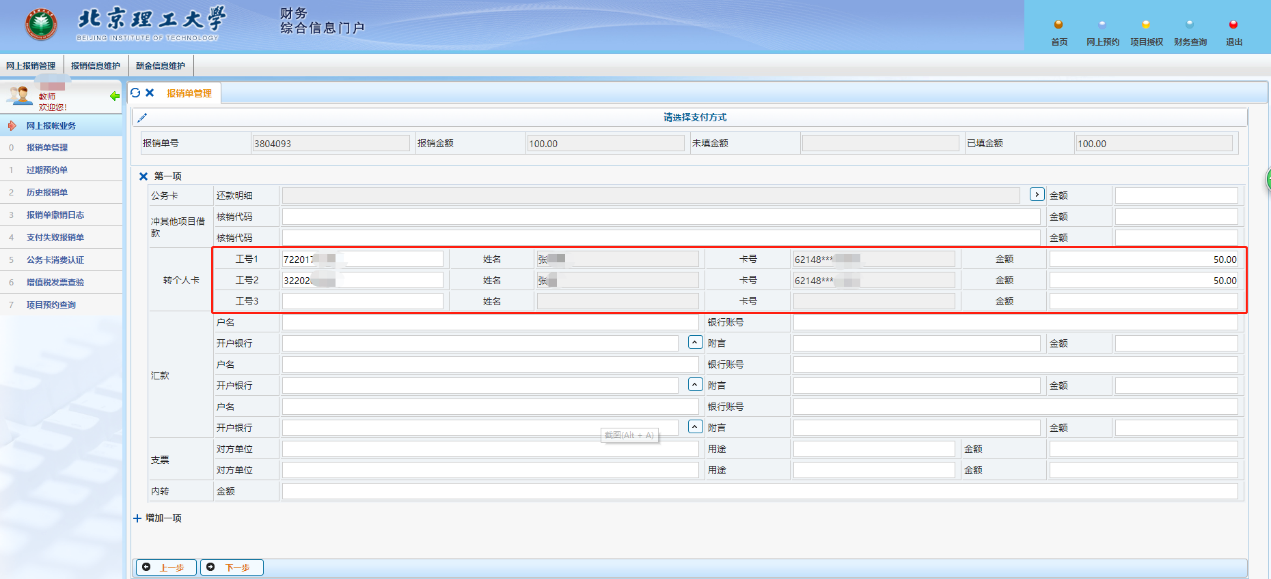The width and height of the screenshot is (1271, 579).
Task: Expand the third 开户银行 dropdown
Action: (x=695, y=427)
